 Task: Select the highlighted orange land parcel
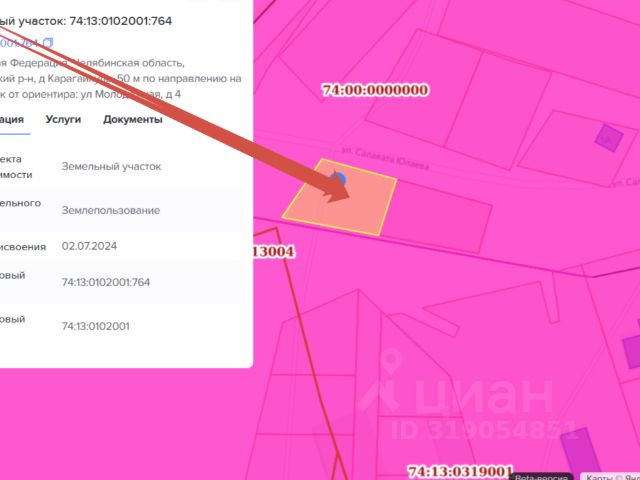tap(339, 198)
